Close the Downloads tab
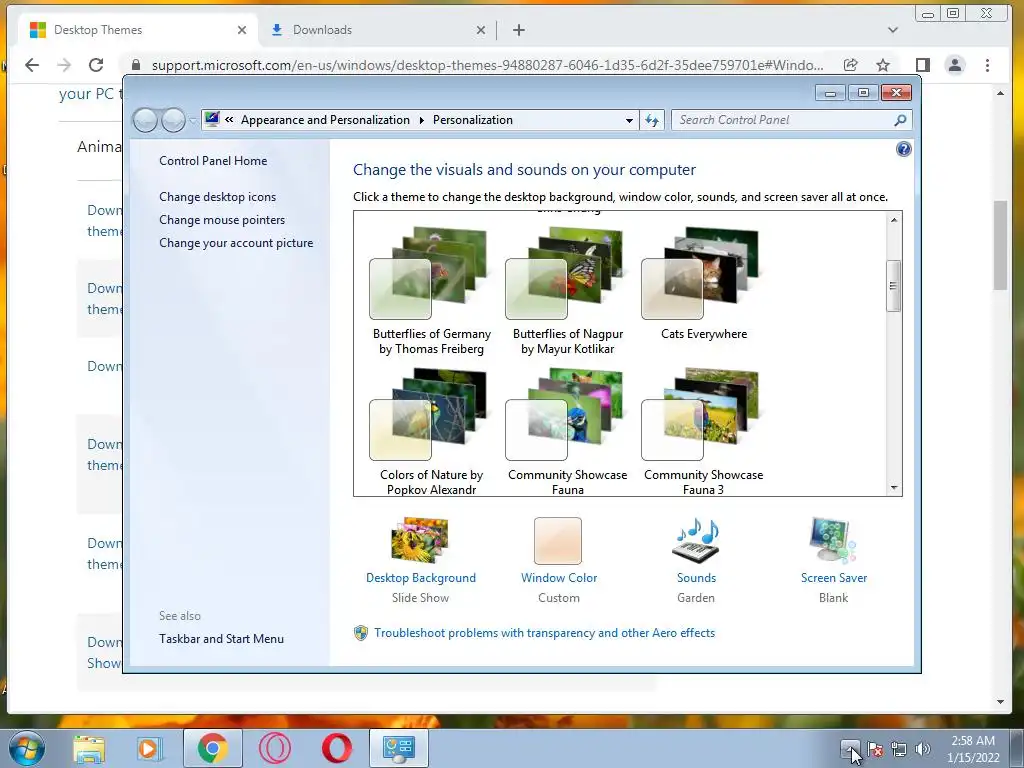The image size is (1024, 768). [x=481, y=30]
